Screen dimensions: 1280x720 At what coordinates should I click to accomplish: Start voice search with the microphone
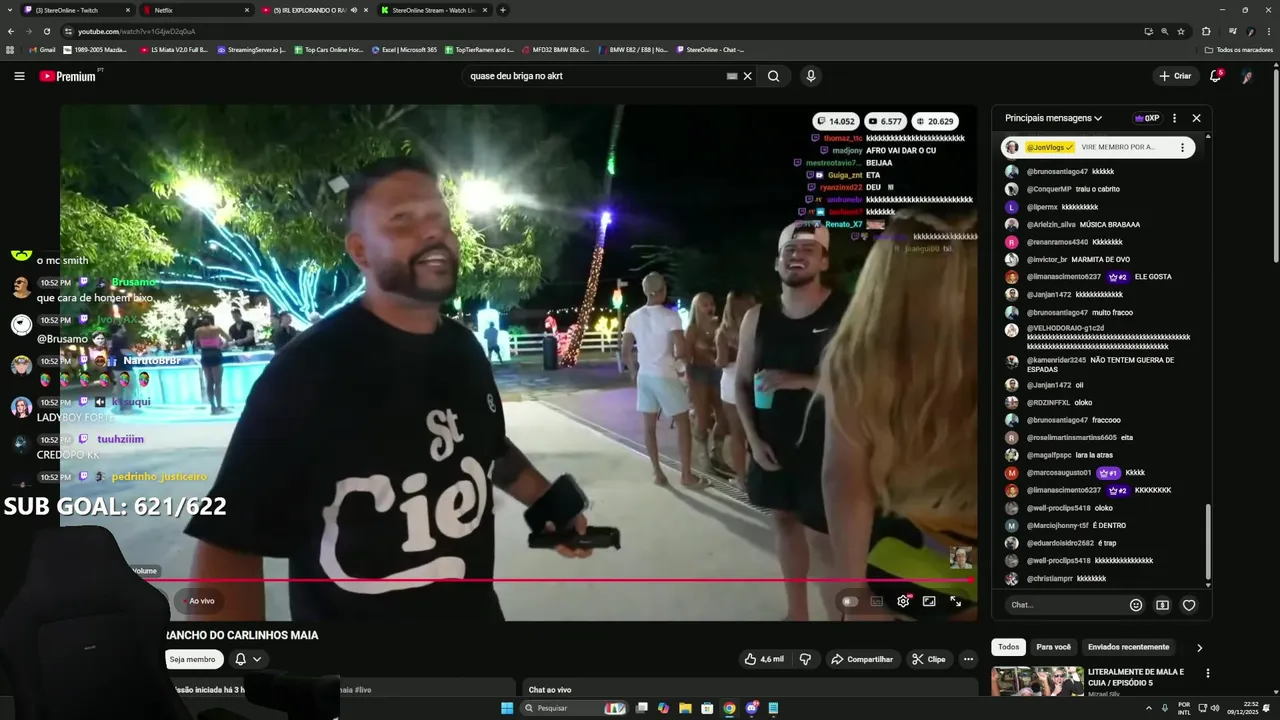[x=811, y=76]
